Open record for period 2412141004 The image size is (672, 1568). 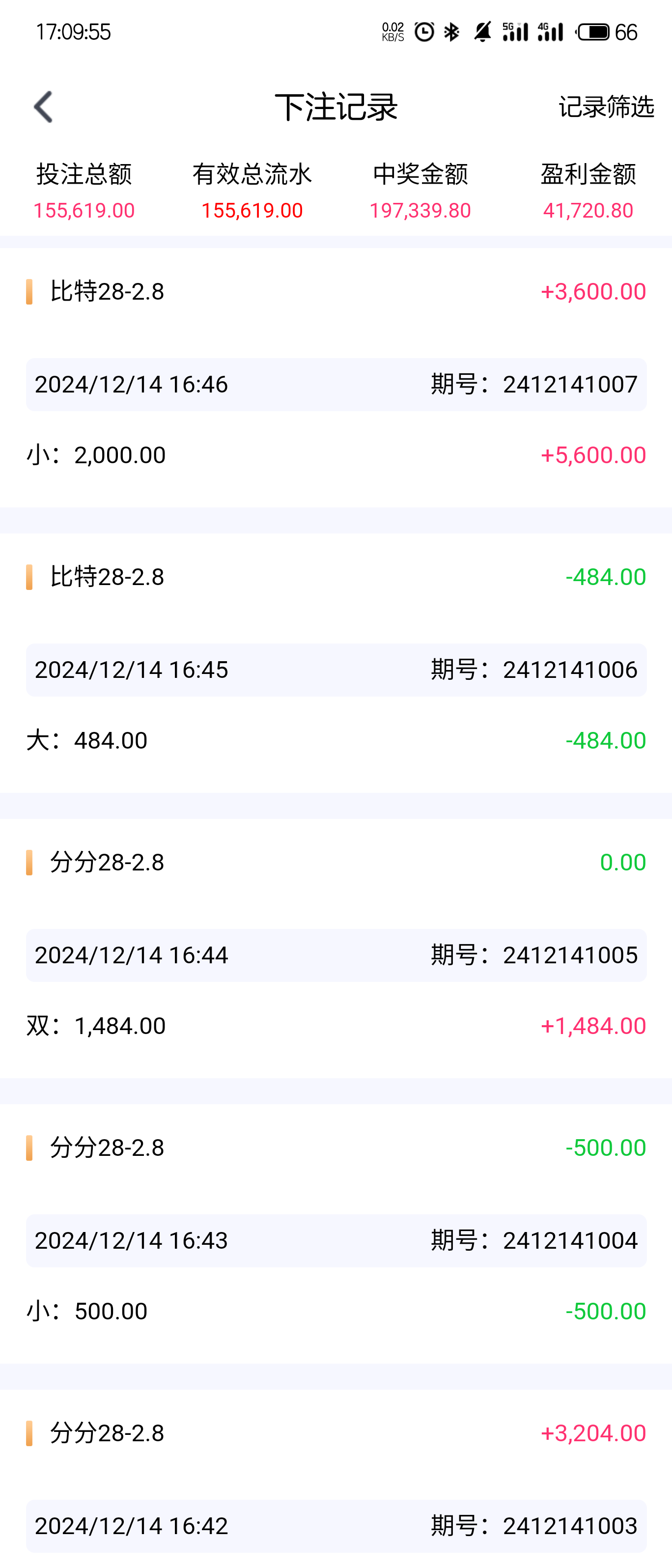[336, 1240]
